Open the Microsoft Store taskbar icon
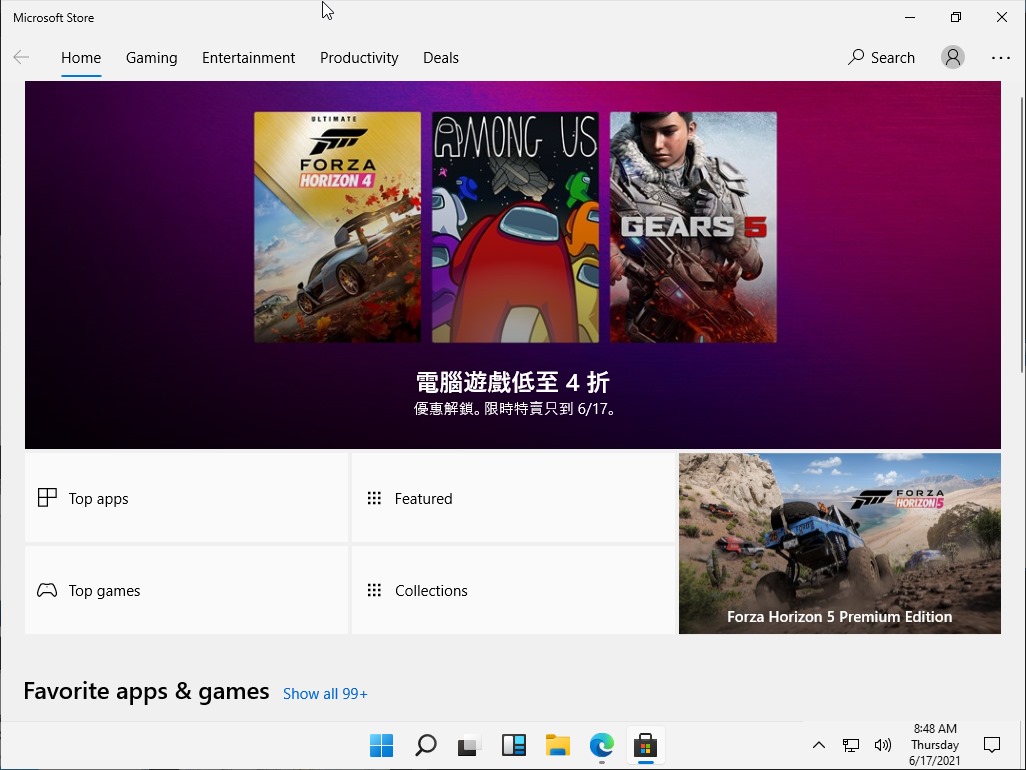 pos(645,745)
